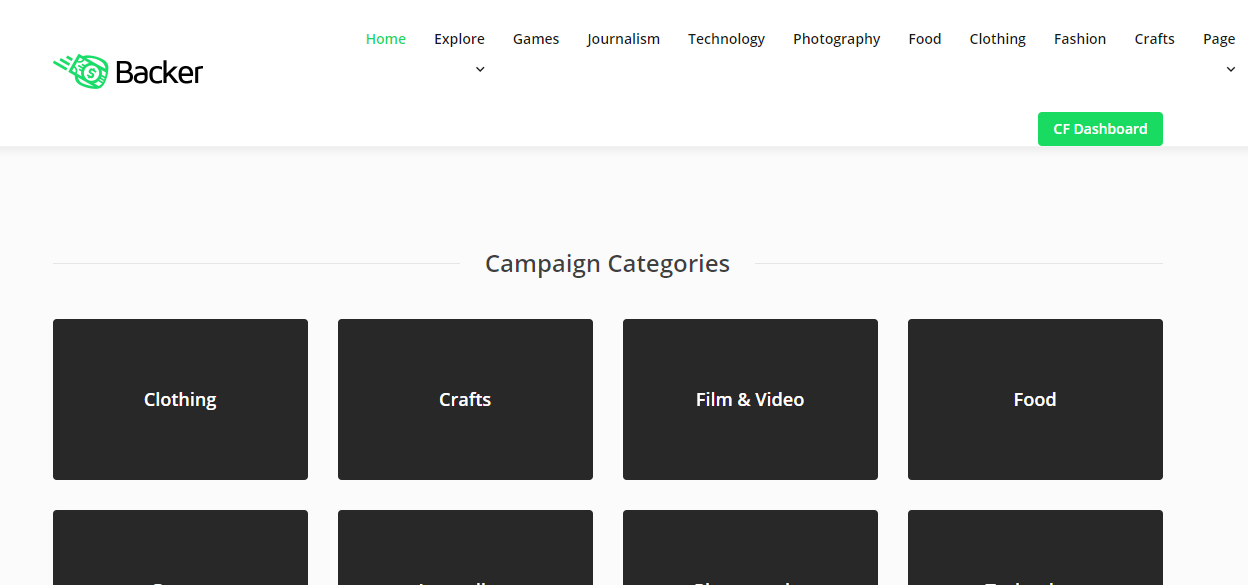
Task: Click the Food nav menu item
Action: click(925, 39)
